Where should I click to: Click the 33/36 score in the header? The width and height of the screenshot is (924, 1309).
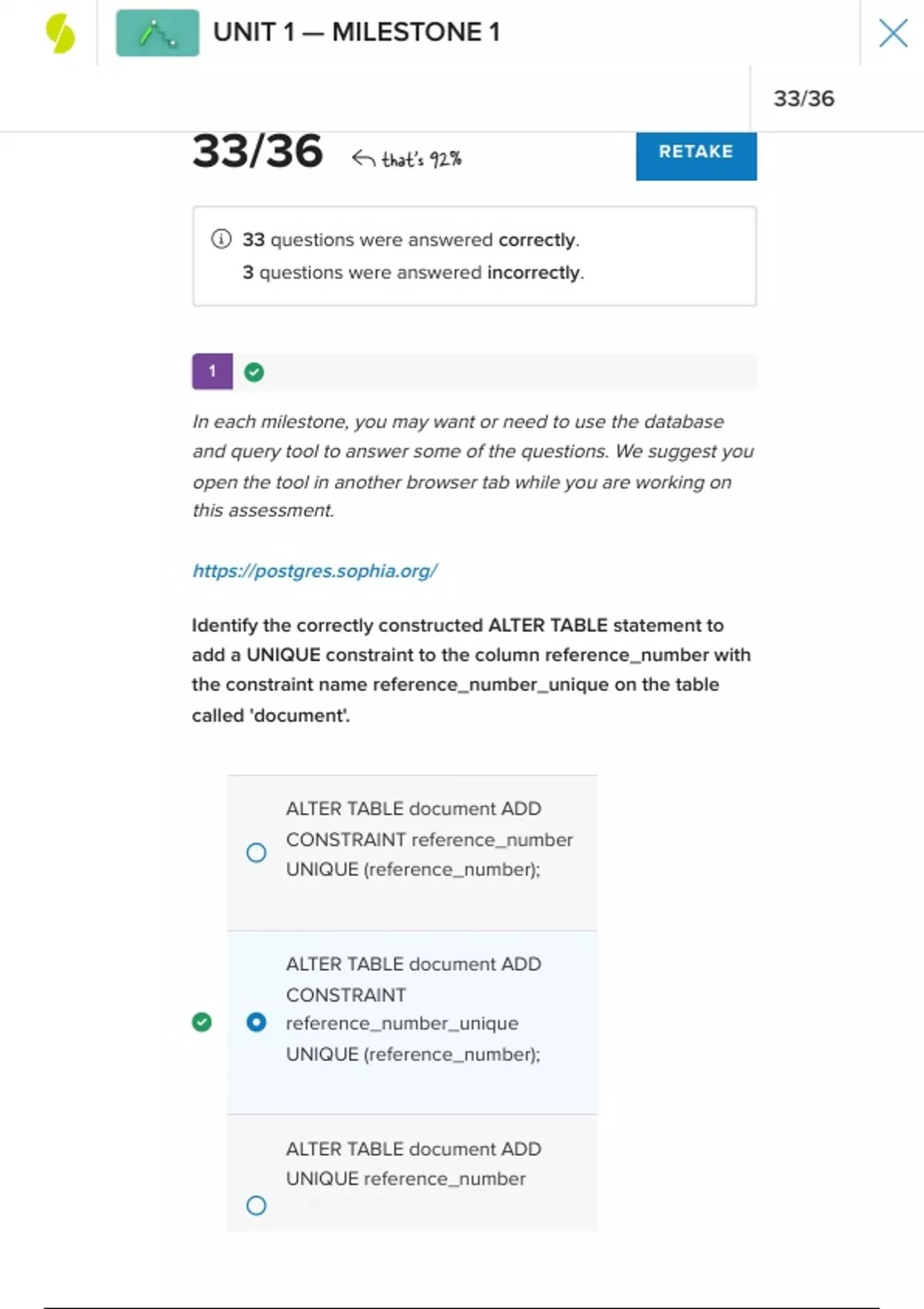click(x=803, y=99)
